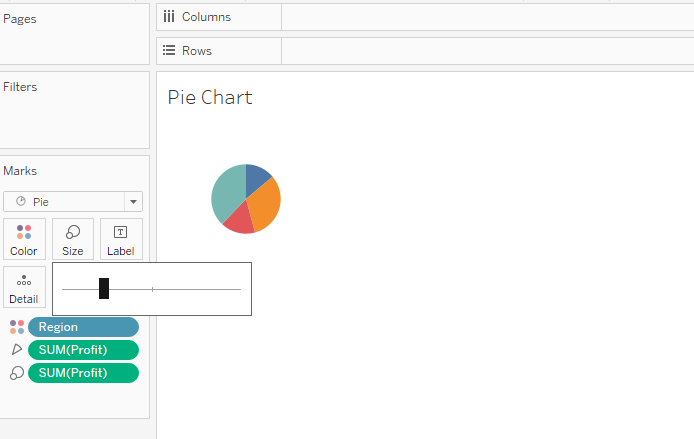Select the red slice of the pie
694x439 pixels.
[x=240, y=222]
